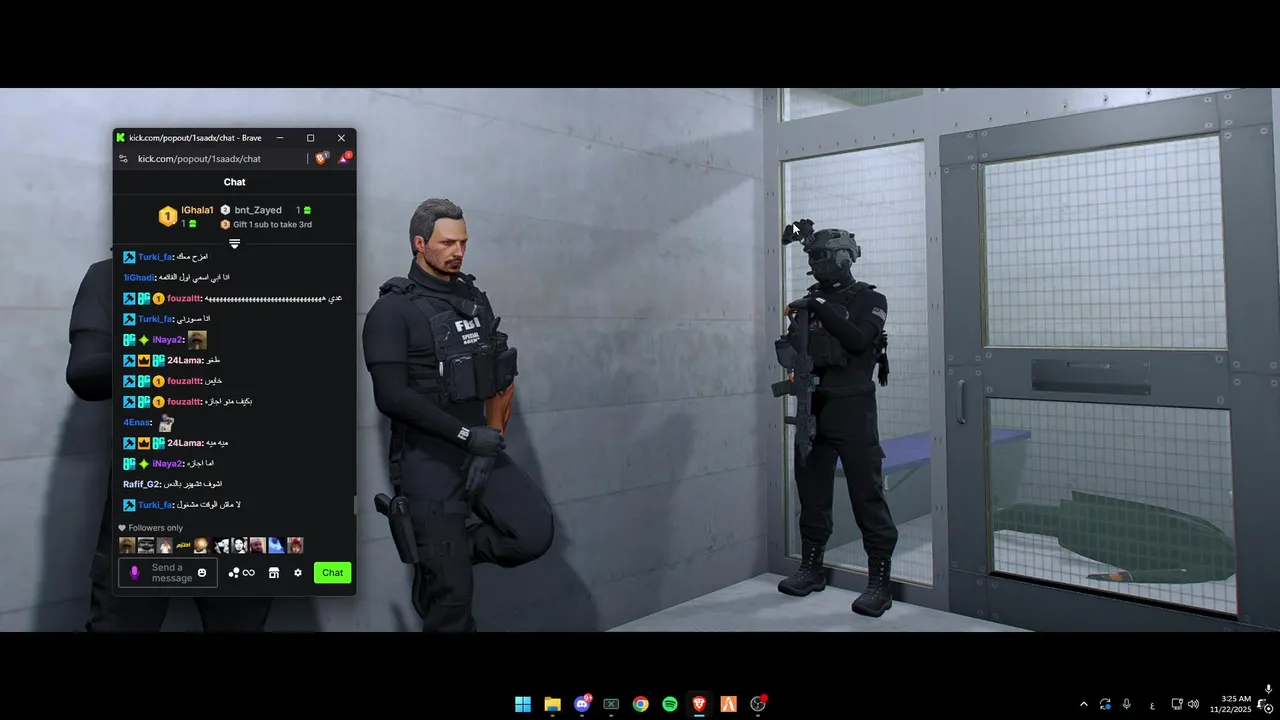Insert the yellow Arabic text emote

coord(184,545)
